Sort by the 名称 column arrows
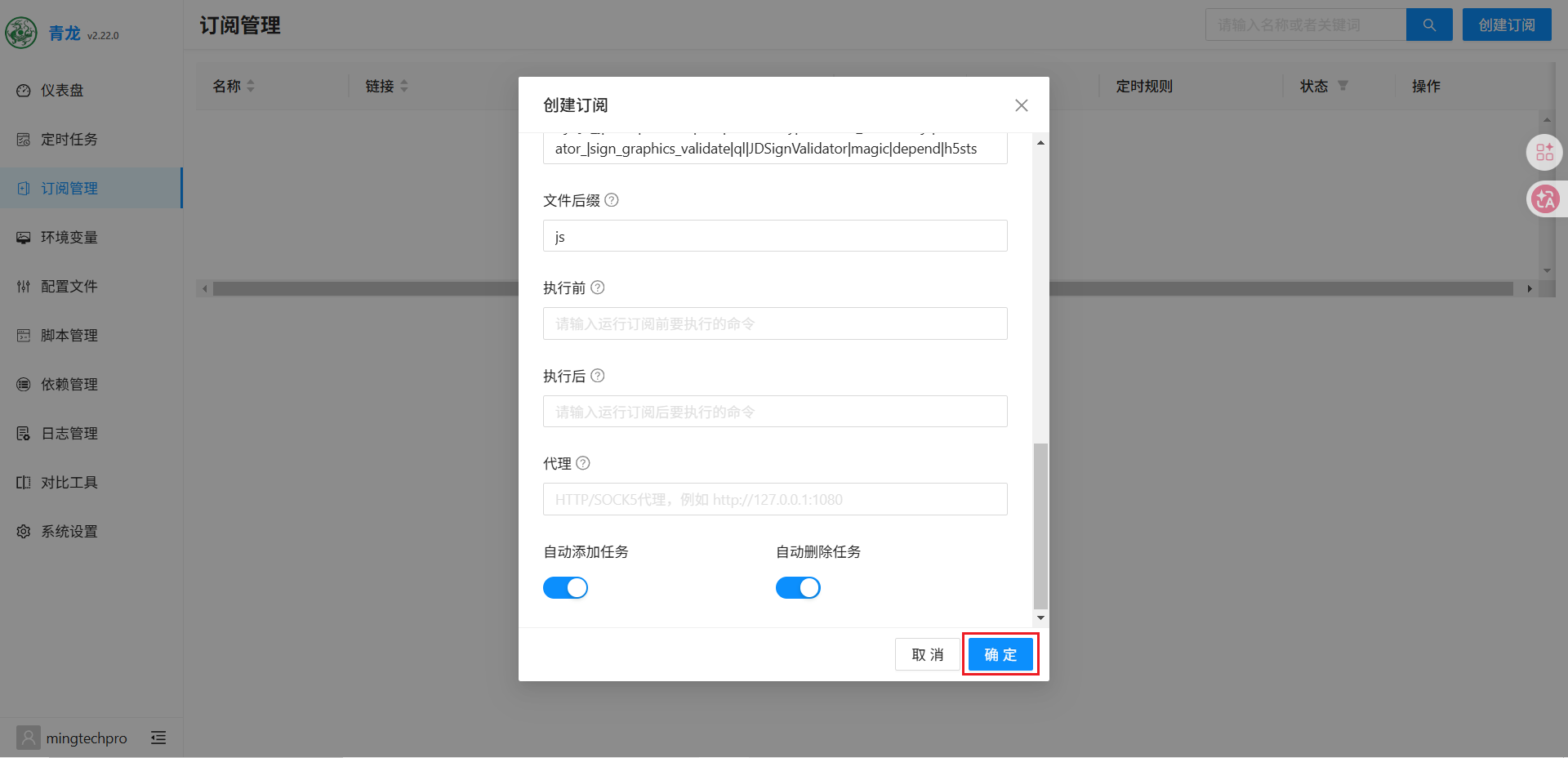 (251, 86)
